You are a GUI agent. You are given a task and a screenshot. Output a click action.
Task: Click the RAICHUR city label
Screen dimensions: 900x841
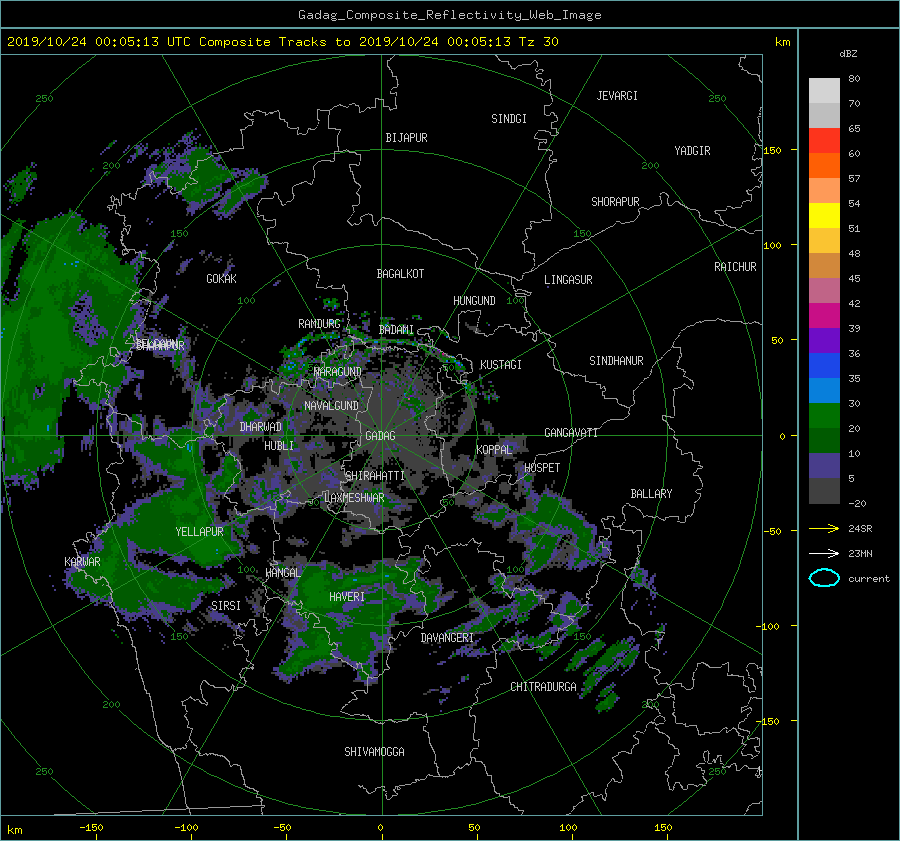735,267
